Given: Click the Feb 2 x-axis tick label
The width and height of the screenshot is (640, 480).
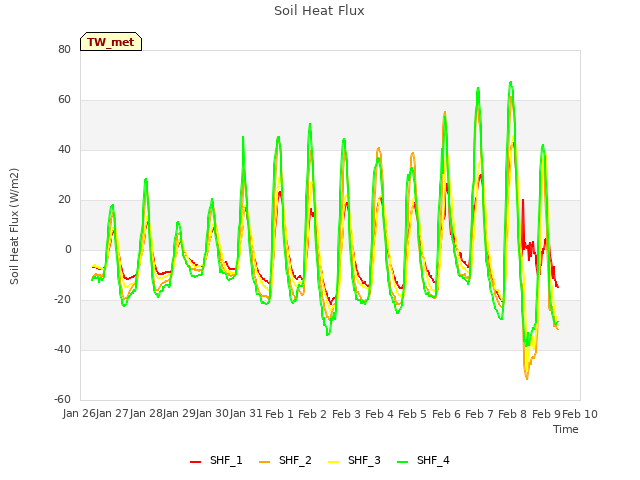Looking at the screenshot, I should click(x=313, y=414).
